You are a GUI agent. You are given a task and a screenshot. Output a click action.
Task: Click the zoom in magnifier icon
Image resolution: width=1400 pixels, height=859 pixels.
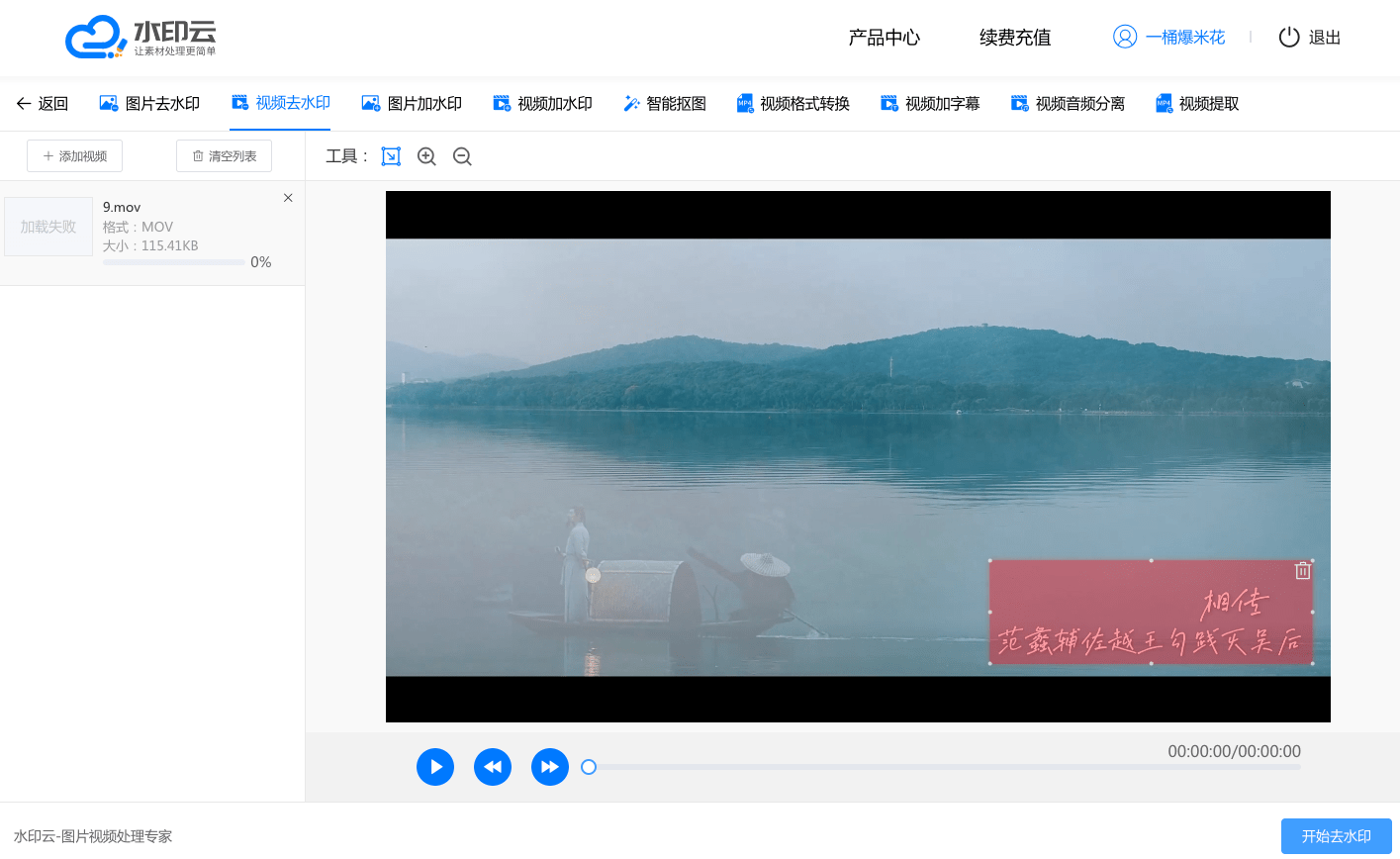[426, 156]
